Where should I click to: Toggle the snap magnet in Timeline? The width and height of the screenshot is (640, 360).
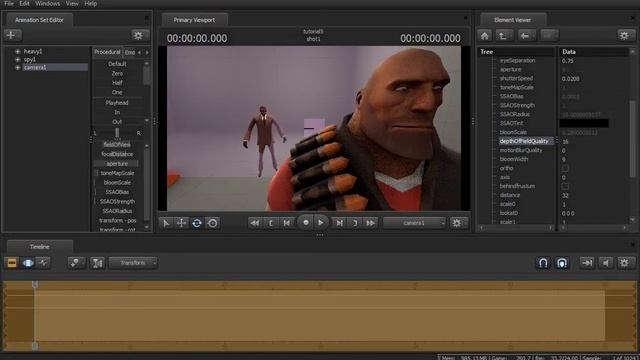[x=543, y=263]
